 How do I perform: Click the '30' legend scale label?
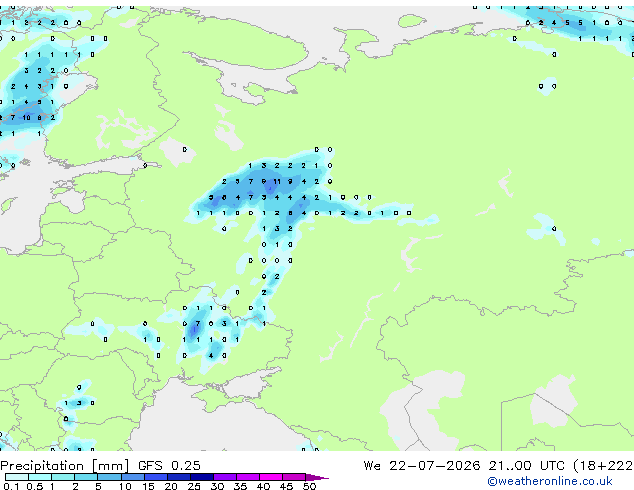point(217,486)
